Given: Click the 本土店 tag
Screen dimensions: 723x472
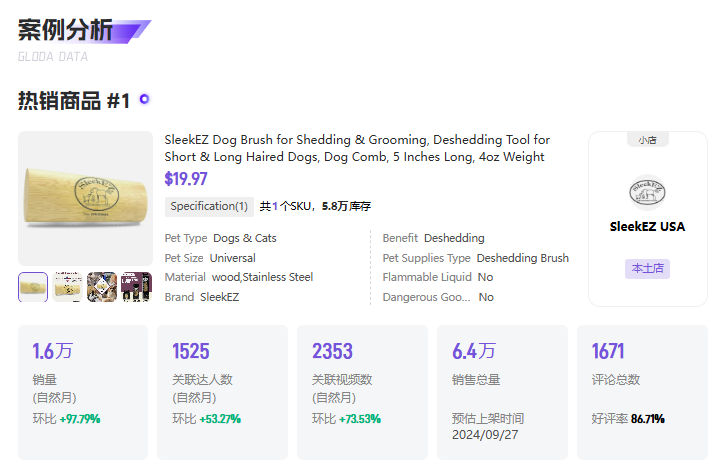Looking at the screenshot, I should click(x=647, y=268).
